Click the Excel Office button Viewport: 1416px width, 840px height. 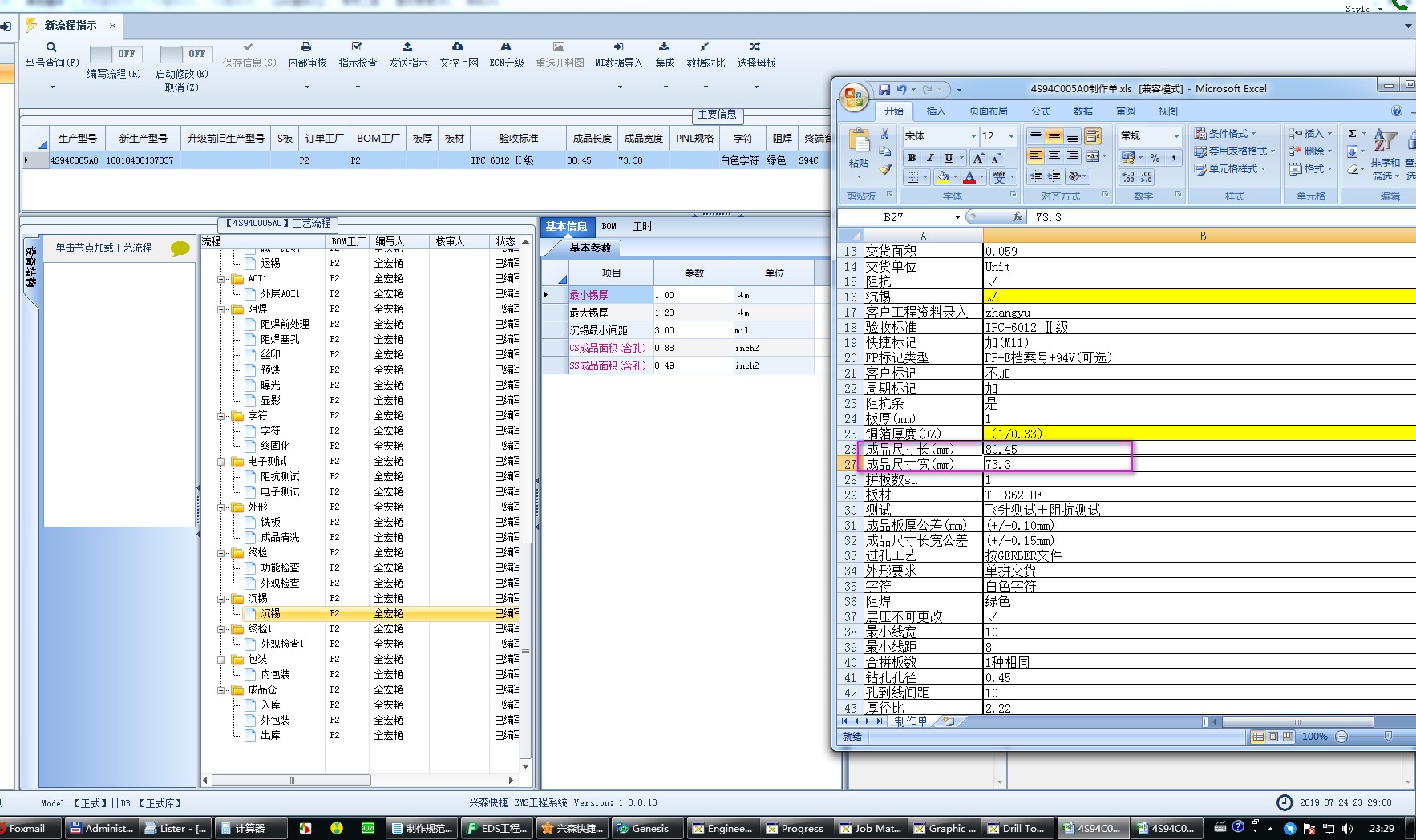coord(854,98)
